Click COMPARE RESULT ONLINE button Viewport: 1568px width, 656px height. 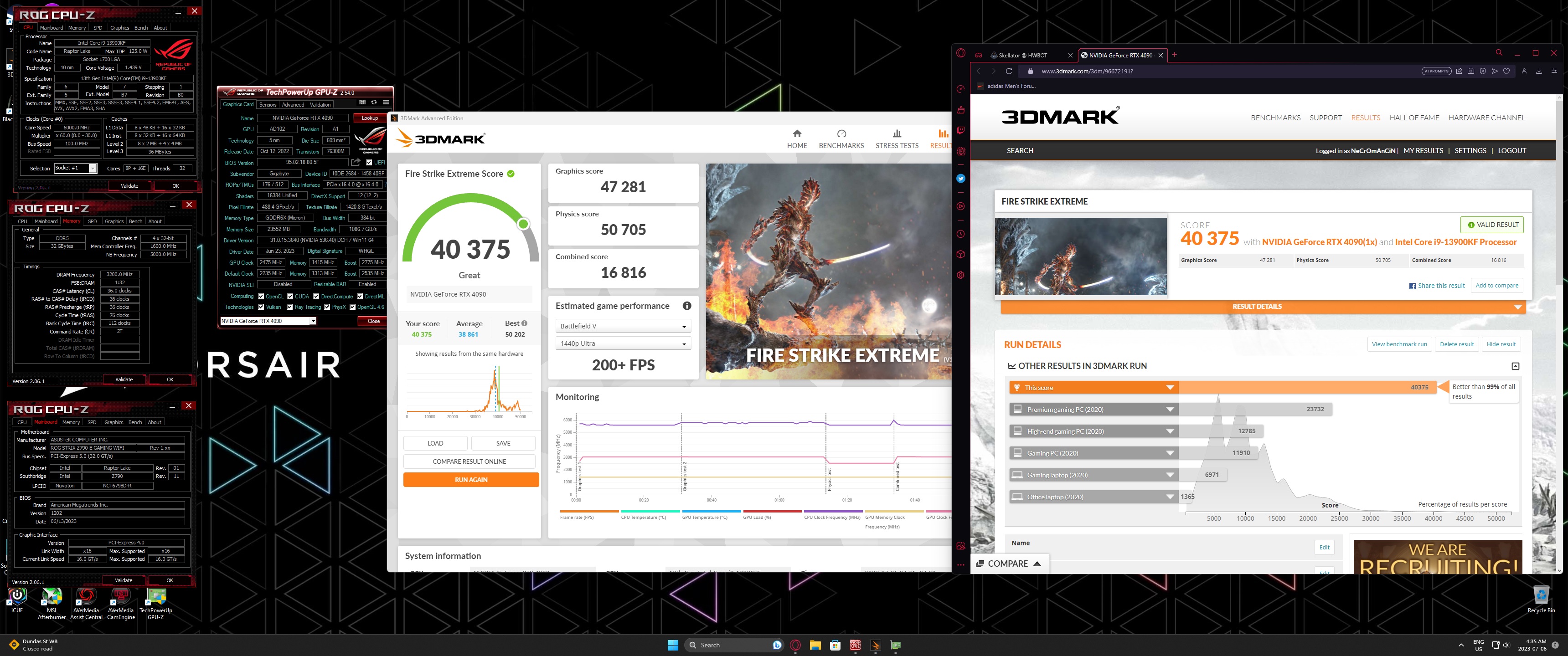coord(469,462)
